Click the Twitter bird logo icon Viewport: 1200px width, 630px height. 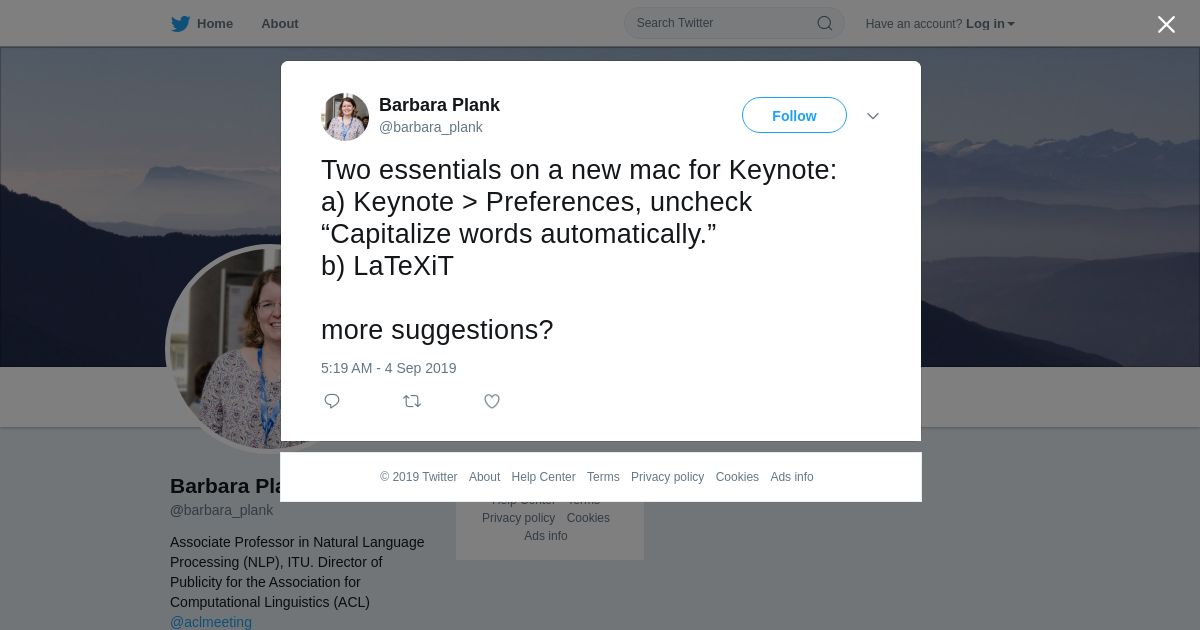[180, 24]
